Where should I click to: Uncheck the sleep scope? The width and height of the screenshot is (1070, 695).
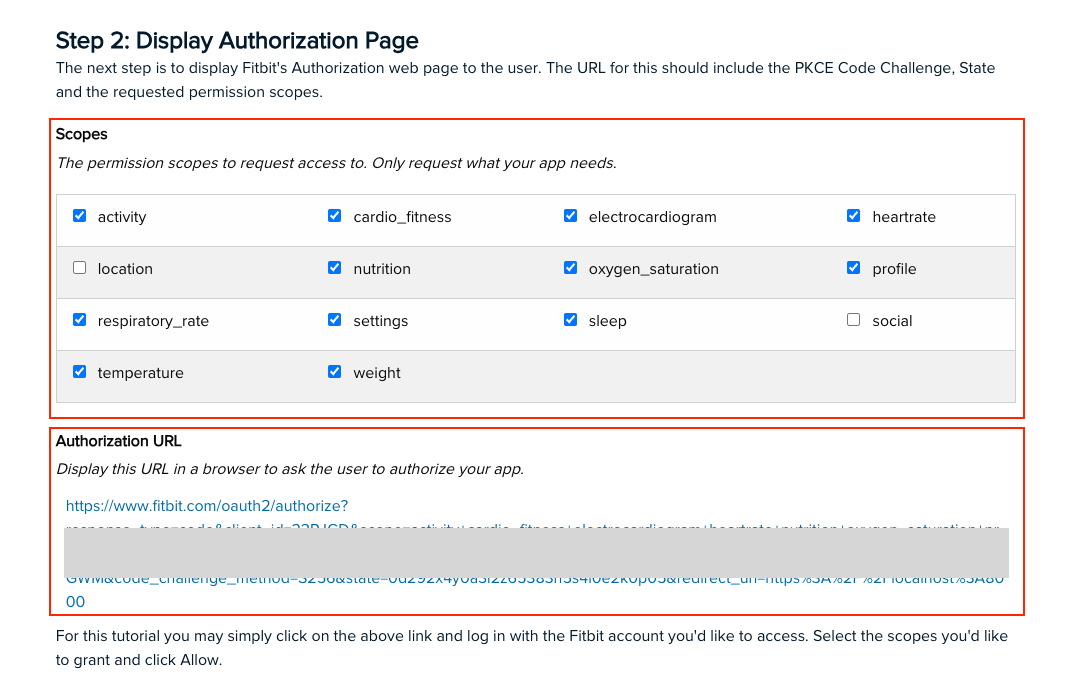click(x=570, y=319)
